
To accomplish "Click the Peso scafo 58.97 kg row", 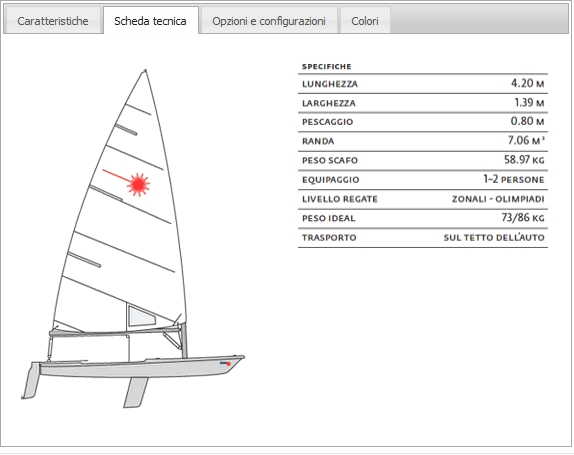I will tap(423, 161).
